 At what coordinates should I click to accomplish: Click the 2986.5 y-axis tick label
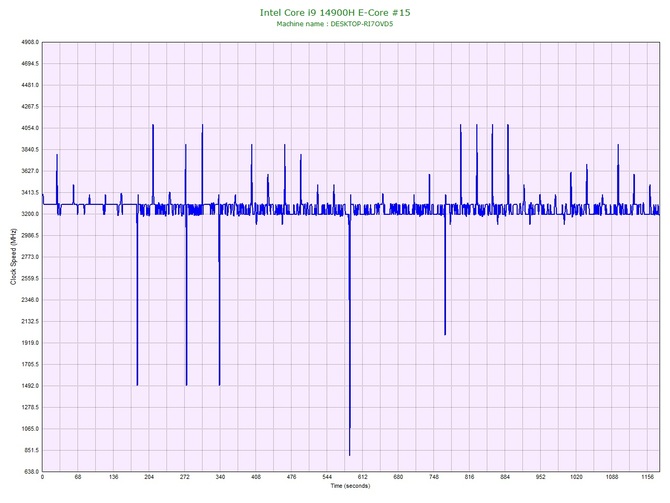pos(30,235)
